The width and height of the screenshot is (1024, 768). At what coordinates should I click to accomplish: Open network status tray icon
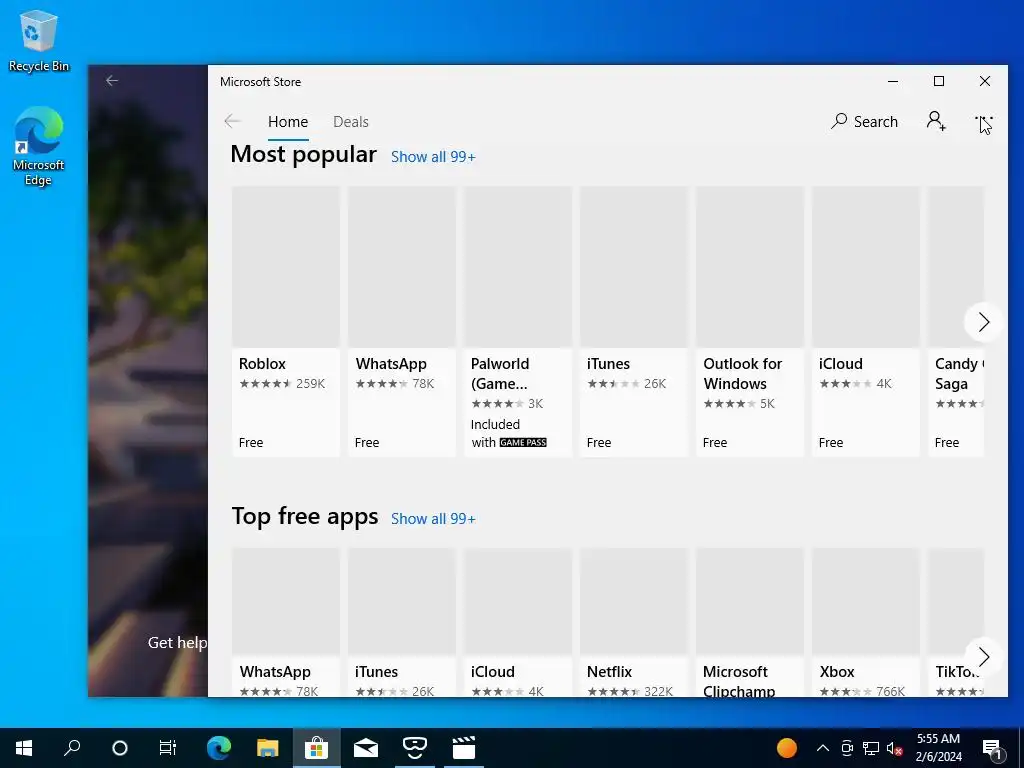coord(871,748)
